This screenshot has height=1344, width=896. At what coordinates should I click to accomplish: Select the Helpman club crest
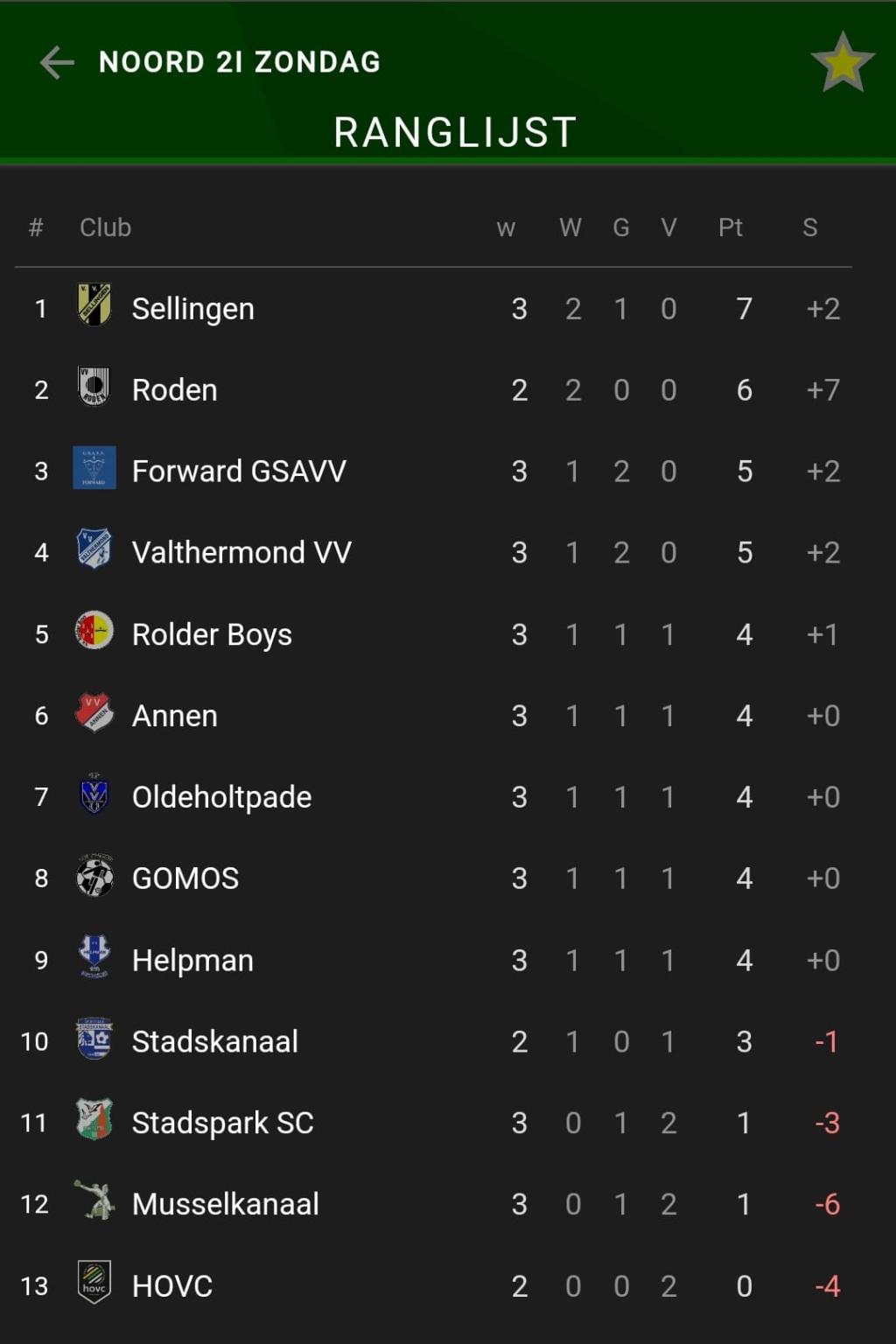tap(94, 956)
